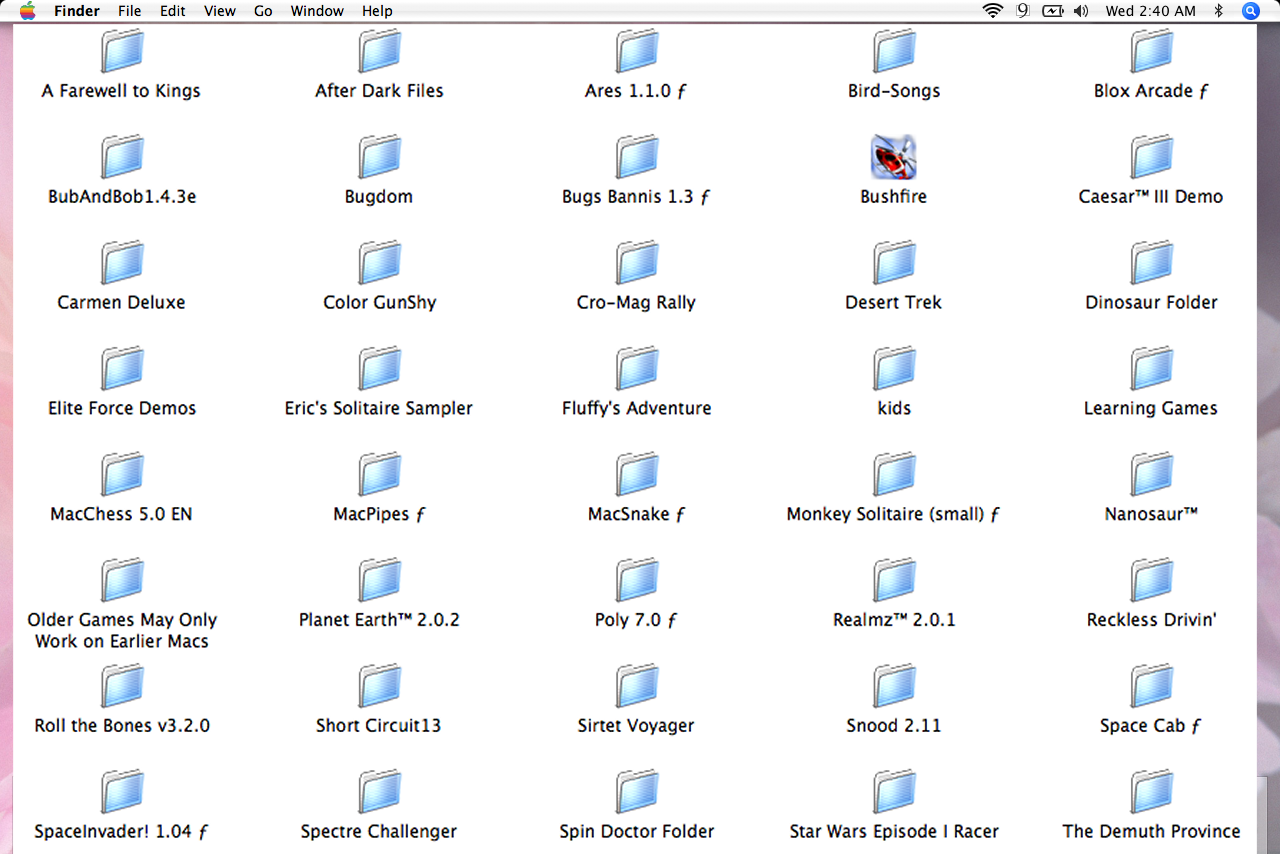Image resolution: width=1280 pixels, height=854 pixels.
Task: Select the Nanosaur folder icon
Action: tap(1152, 474)
